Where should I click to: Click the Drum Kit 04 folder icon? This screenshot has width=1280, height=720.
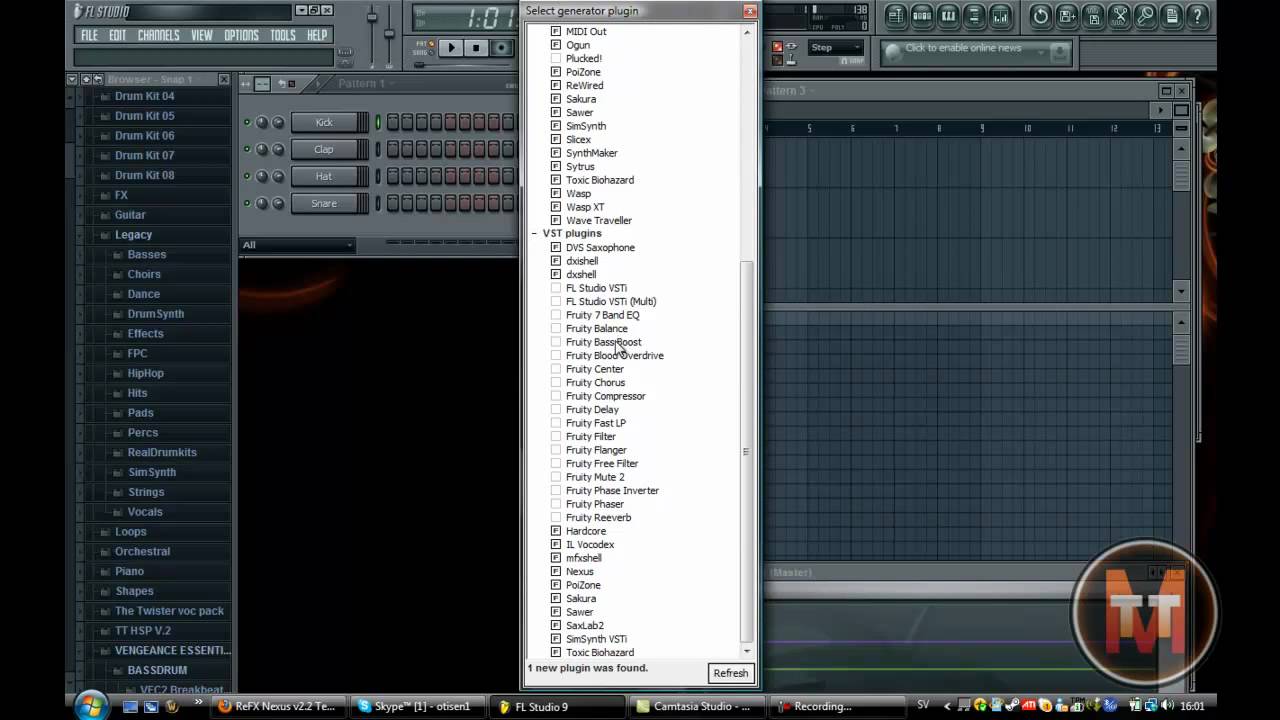click(103, 96)
